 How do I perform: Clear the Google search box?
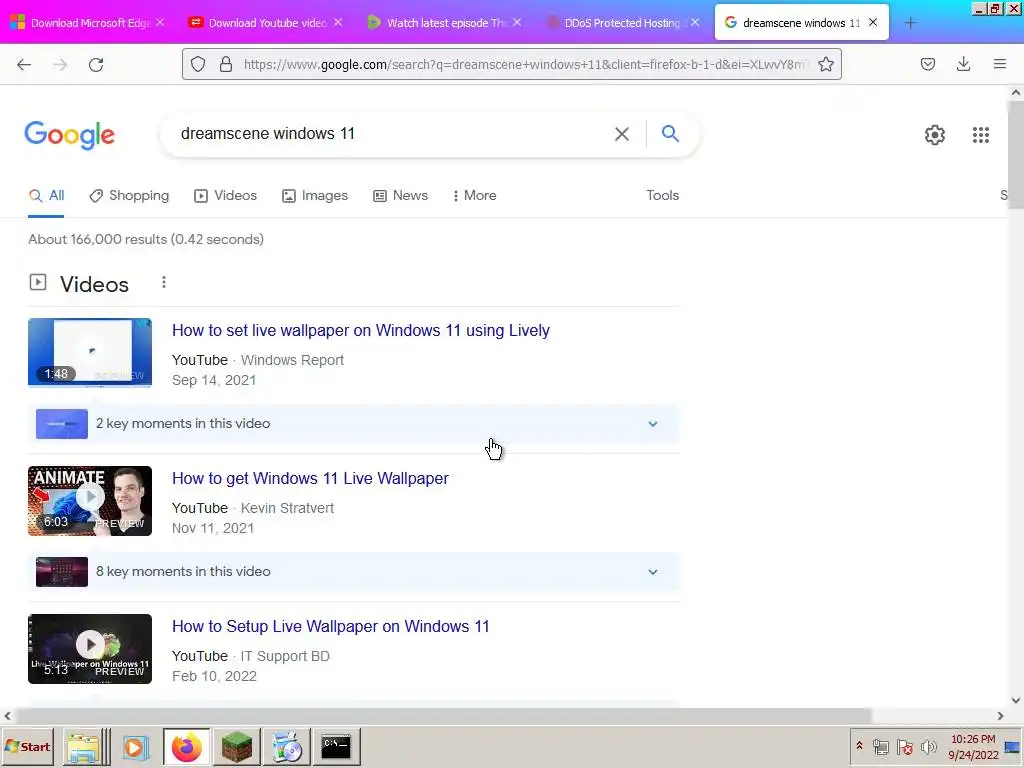point(622,134)
